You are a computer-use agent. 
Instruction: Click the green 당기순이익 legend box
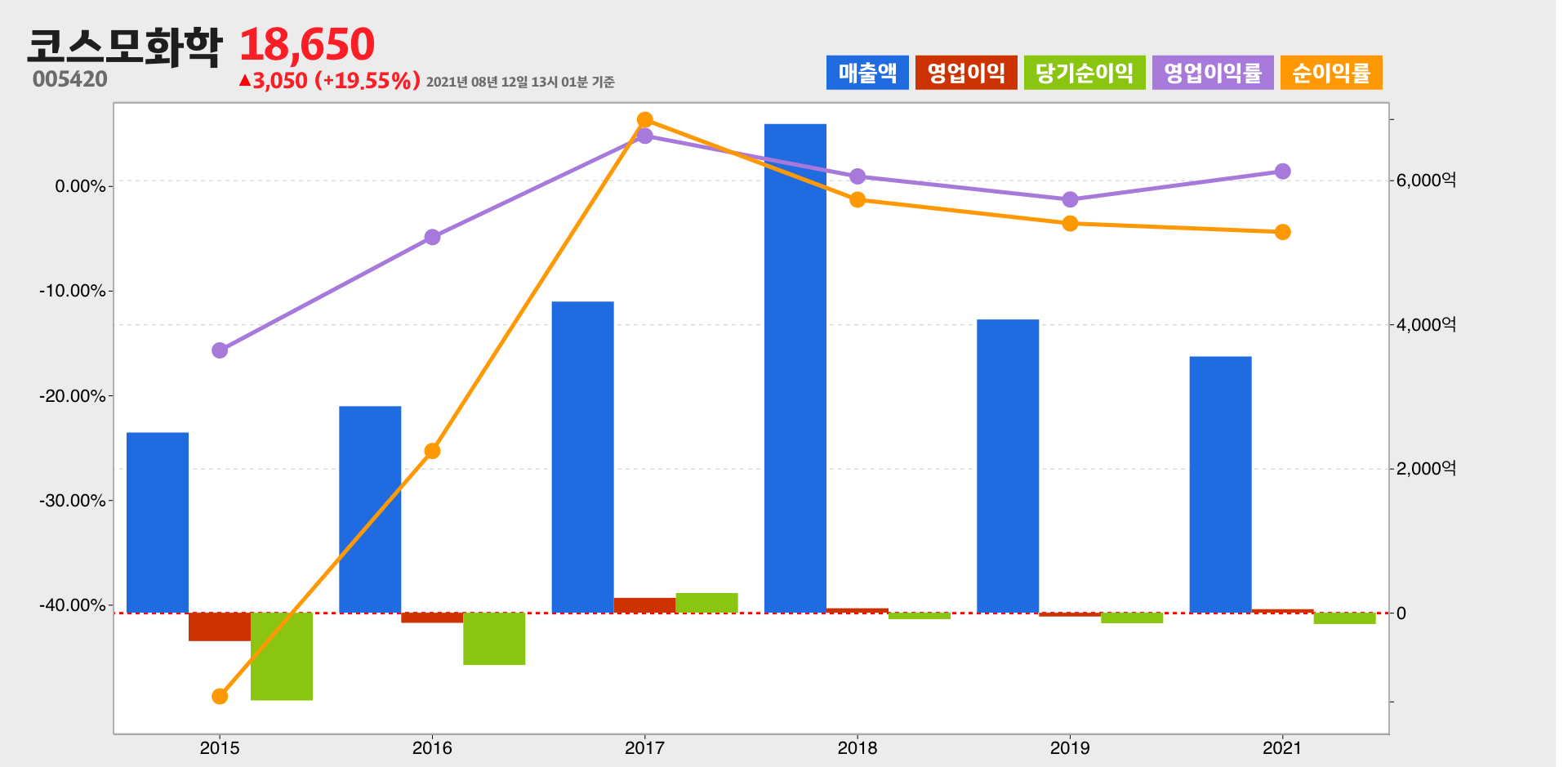point(1085,73)
